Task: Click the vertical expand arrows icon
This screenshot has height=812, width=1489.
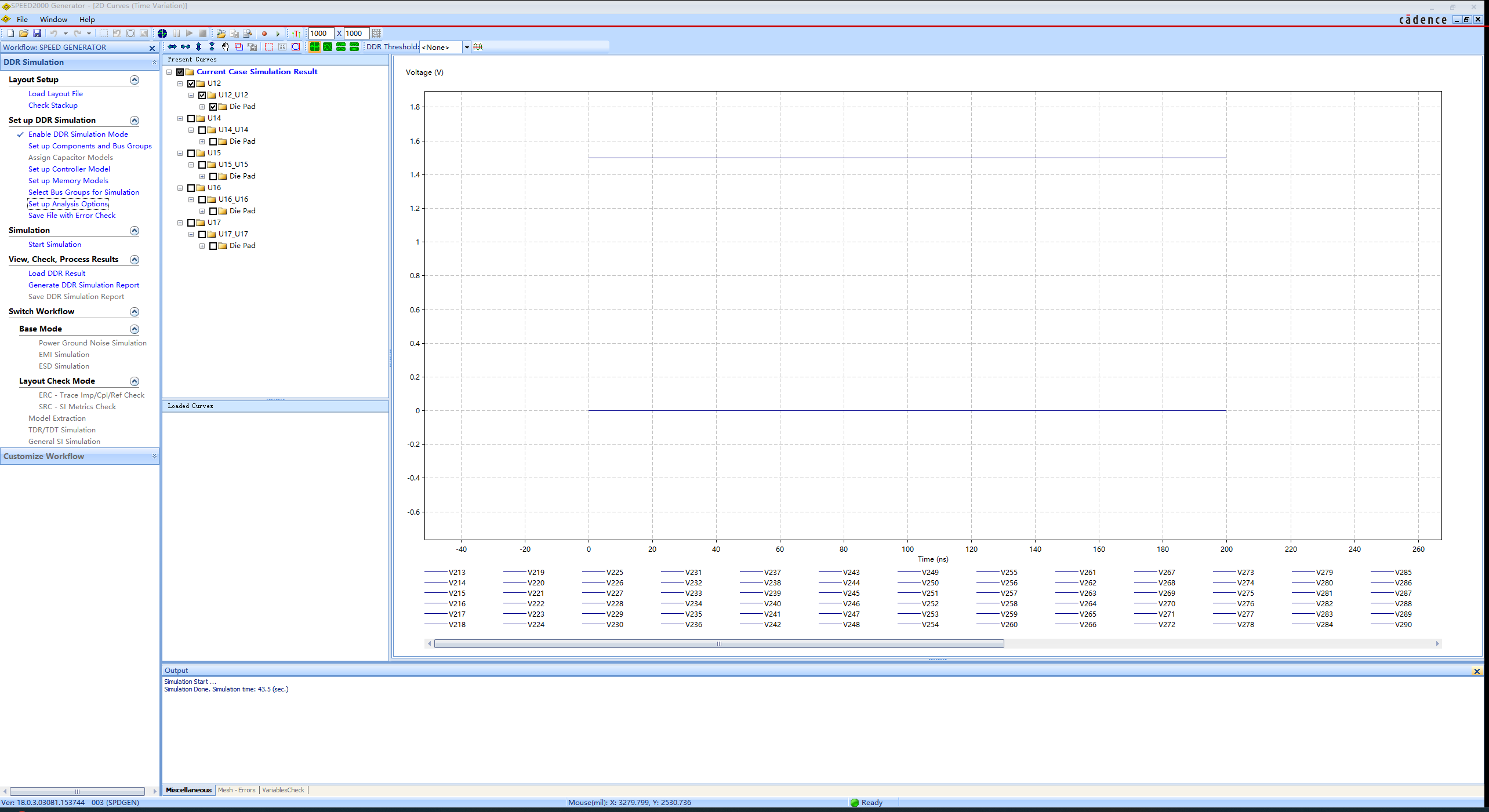Action: tap(199, 47)
